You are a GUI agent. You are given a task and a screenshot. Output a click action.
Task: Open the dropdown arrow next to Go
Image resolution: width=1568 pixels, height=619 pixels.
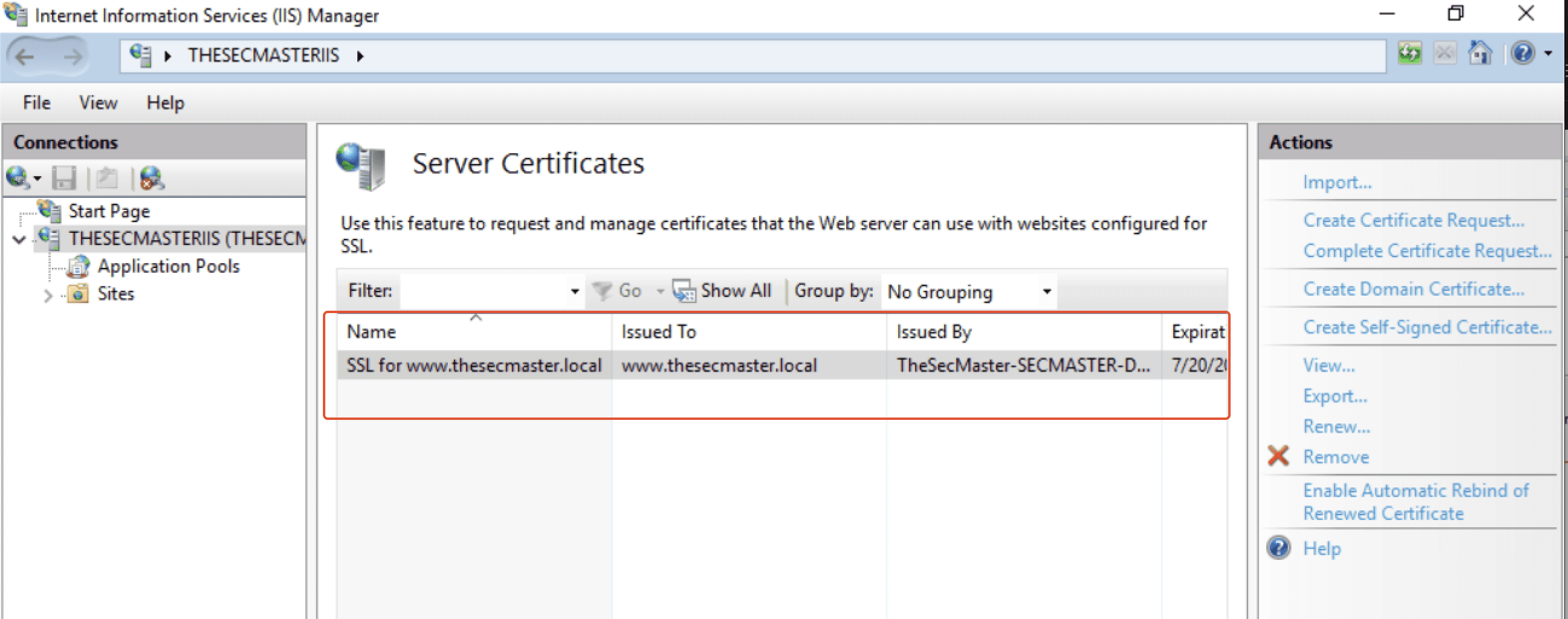coord(660,291)
